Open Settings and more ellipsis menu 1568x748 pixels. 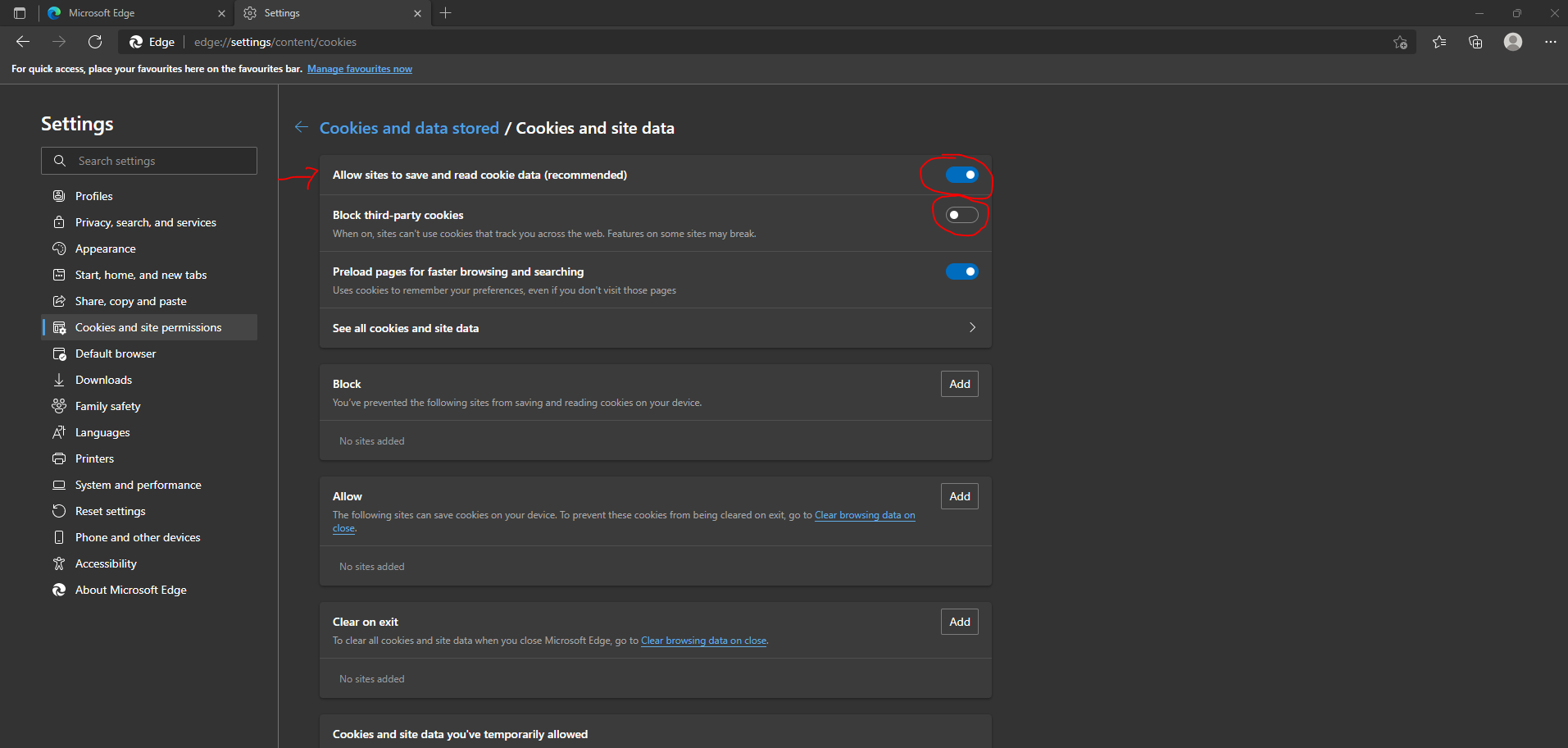pos(1550,42)
